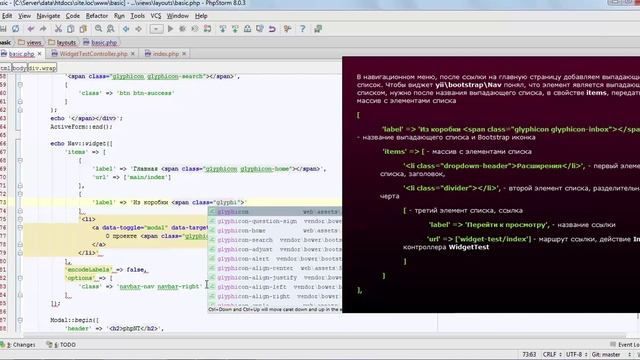
Task: Choose glyphicon-align-justify from the completion list
Action: click(275, 278)
